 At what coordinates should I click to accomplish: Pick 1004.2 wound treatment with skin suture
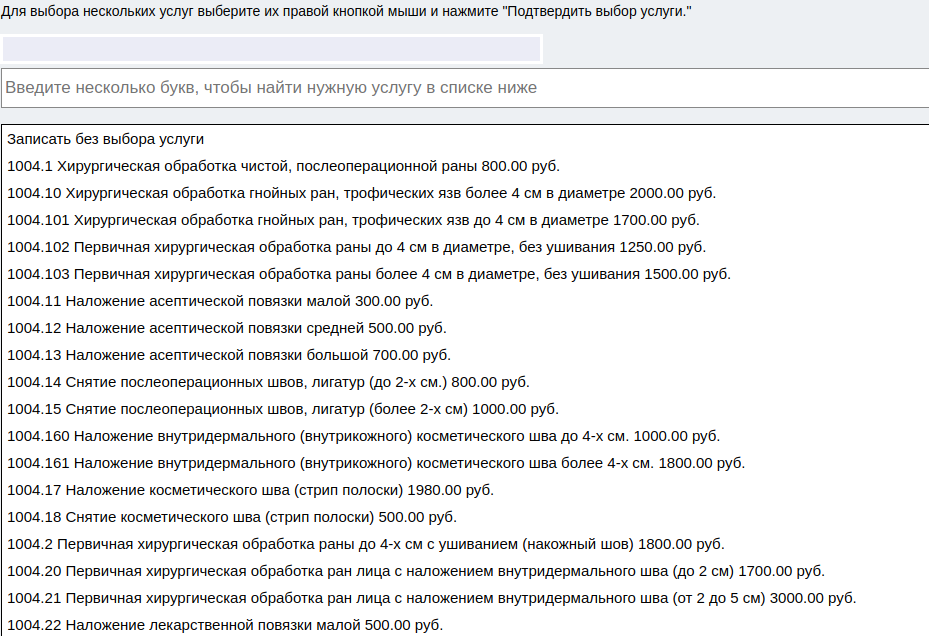point(365,544)
